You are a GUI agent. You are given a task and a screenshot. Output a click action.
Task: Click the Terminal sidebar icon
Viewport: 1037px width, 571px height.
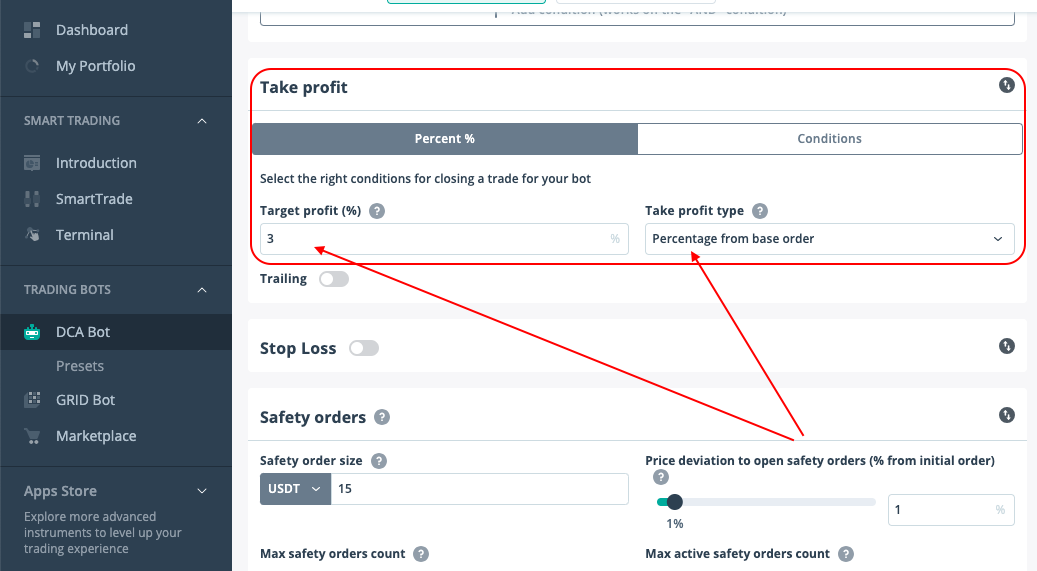pos(32,235)
